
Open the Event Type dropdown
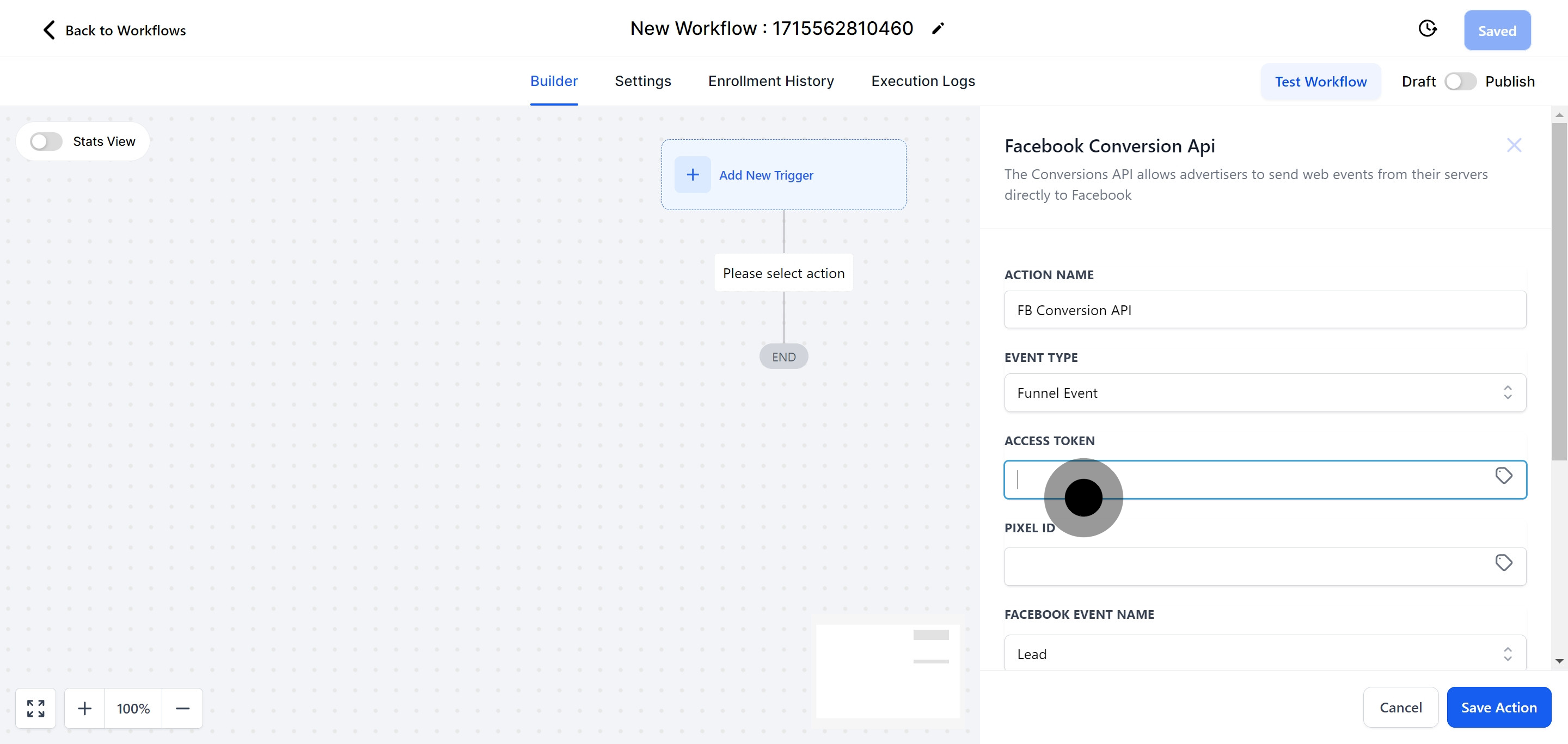(1264, 393)
